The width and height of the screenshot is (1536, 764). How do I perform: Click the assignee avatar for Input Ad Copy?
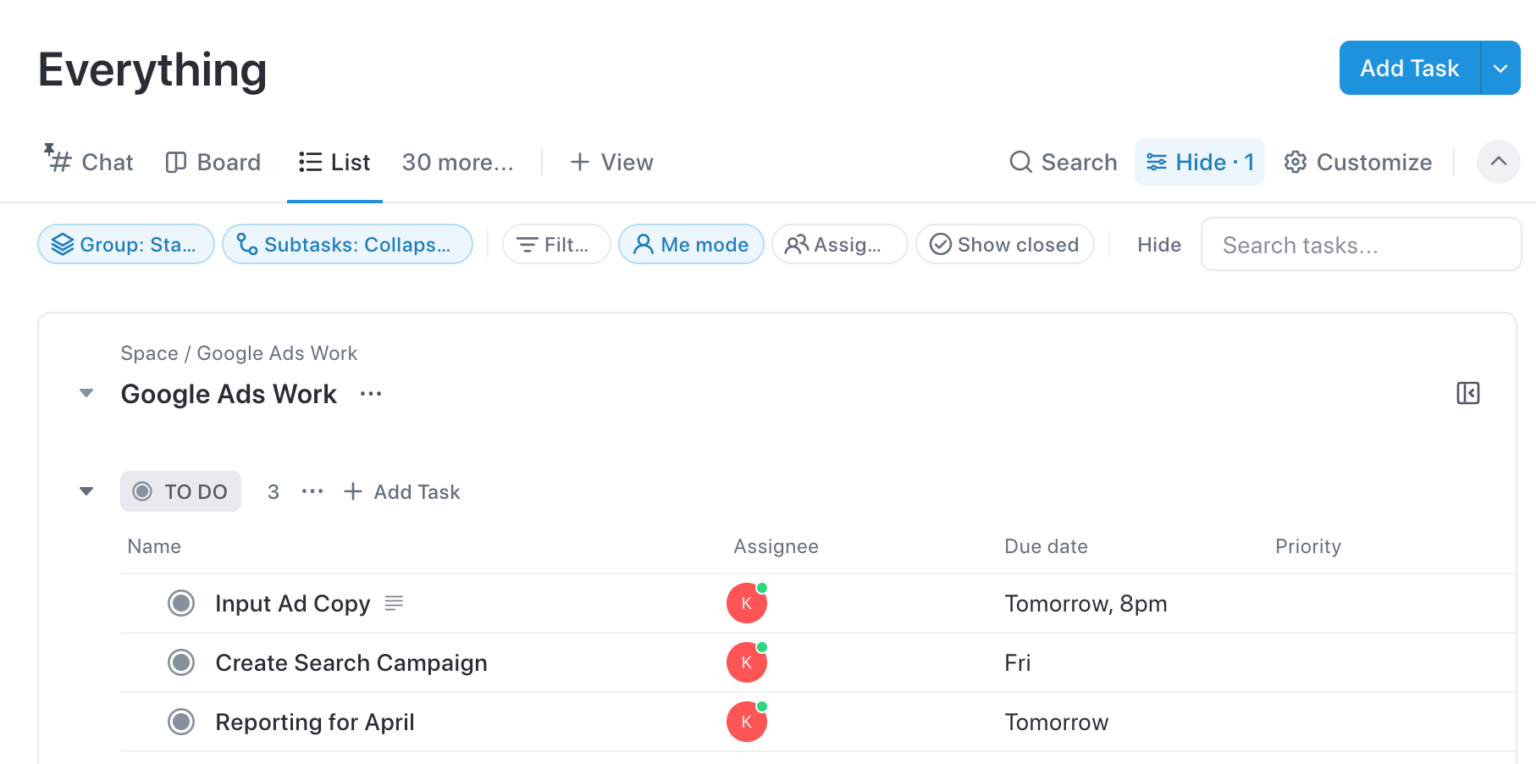tap(746, 603)
